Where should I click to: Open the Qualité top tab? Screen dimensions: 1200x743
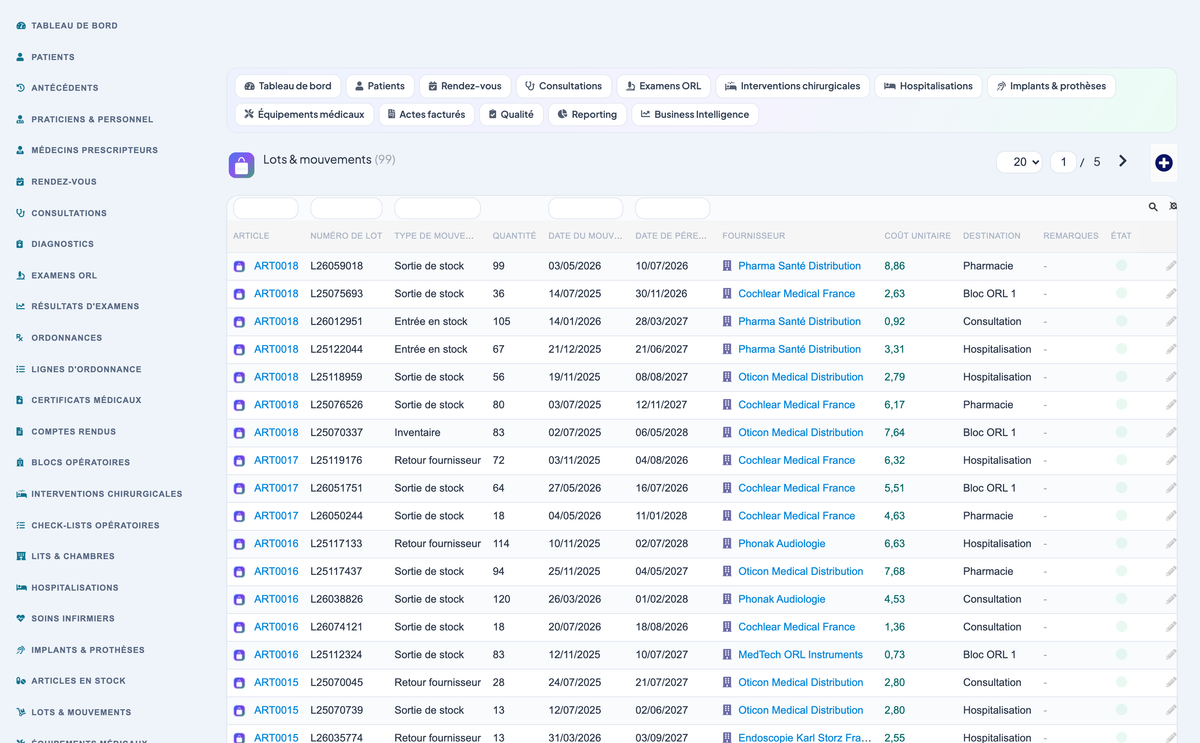click(x=511, y=115)
